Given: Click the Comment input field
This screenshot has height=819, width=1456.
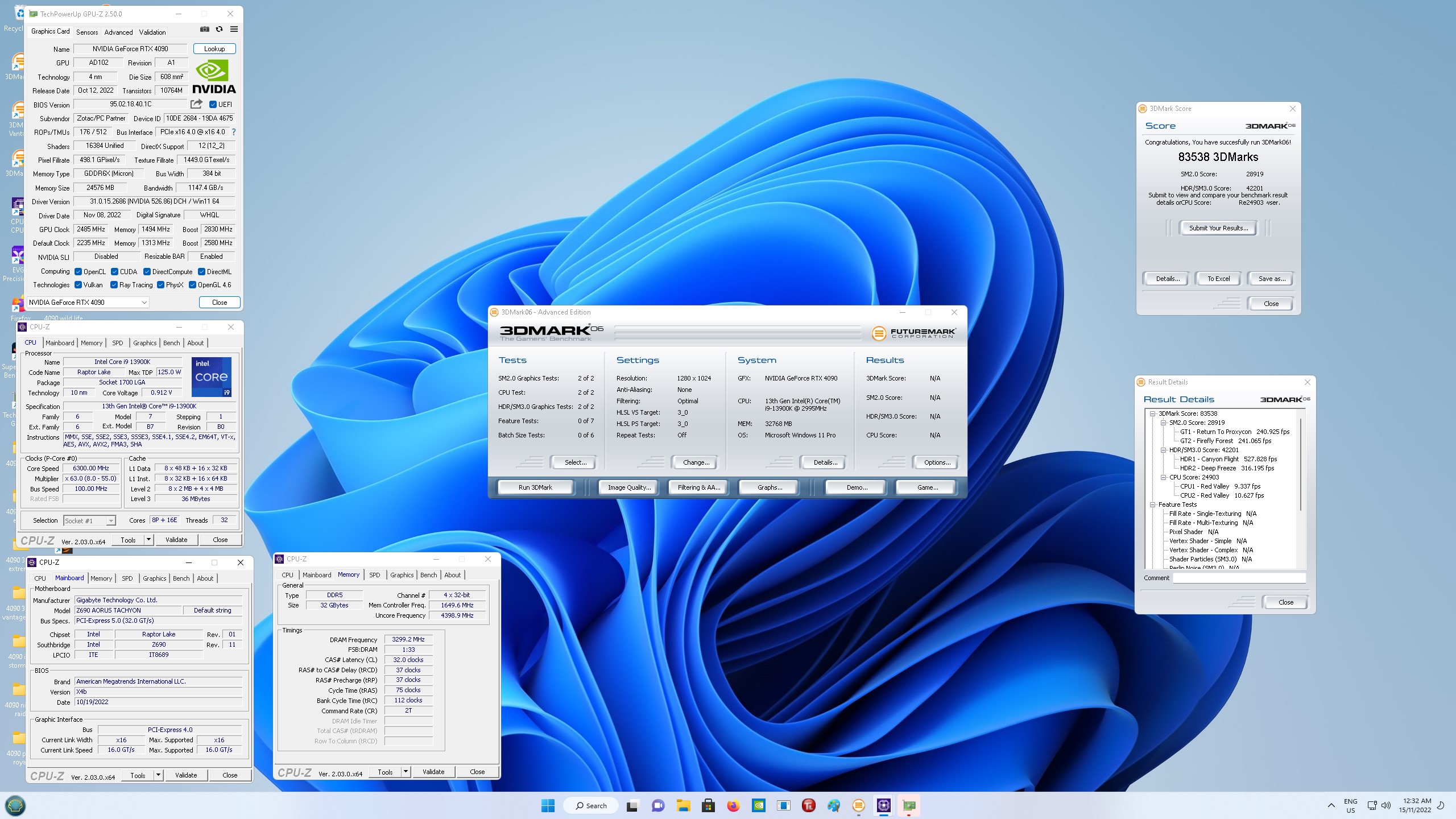Looking at the screenshot, I should (x=1239, y=578).
